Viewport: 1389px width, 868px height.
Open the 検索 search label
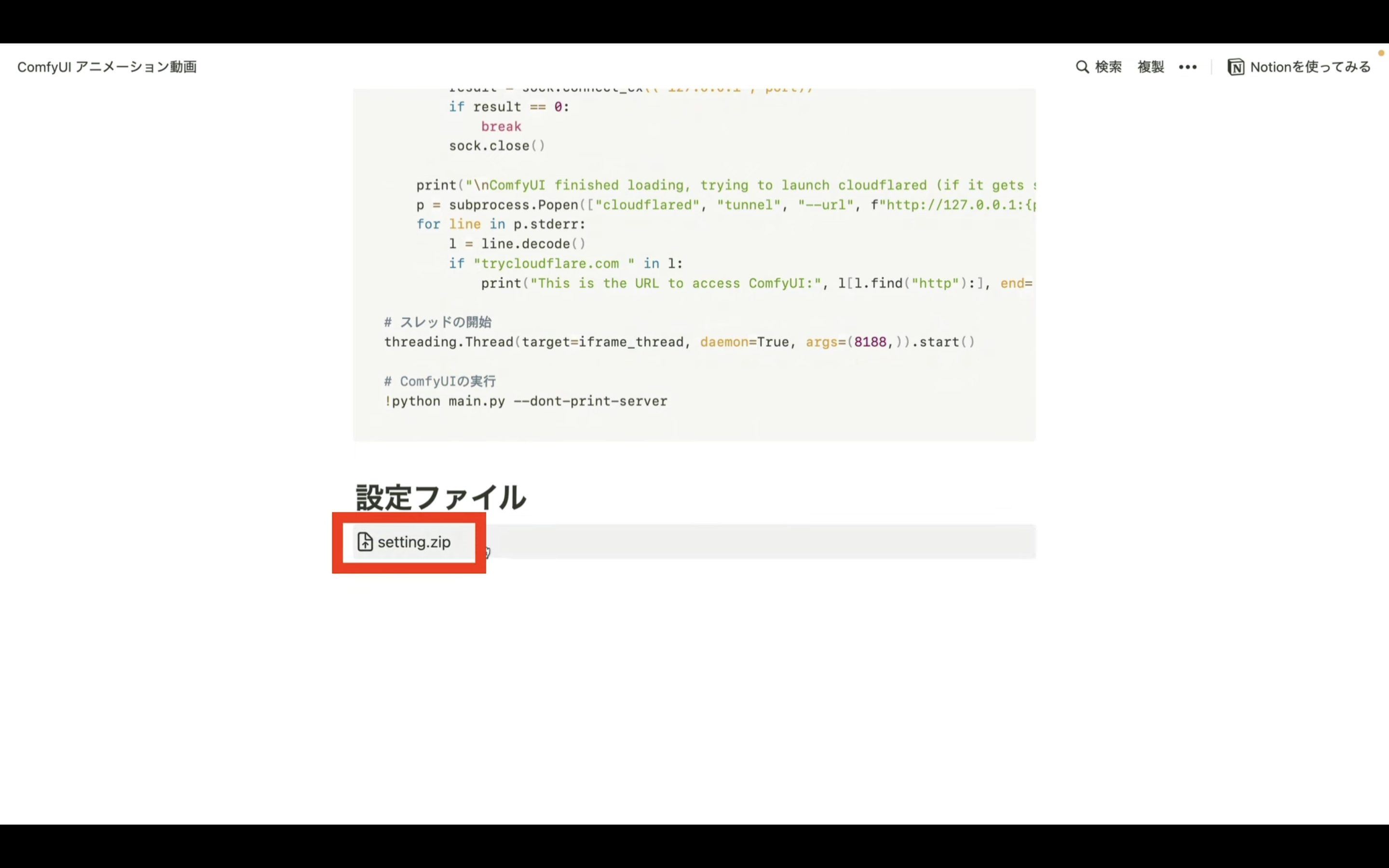pos(1108,67)
